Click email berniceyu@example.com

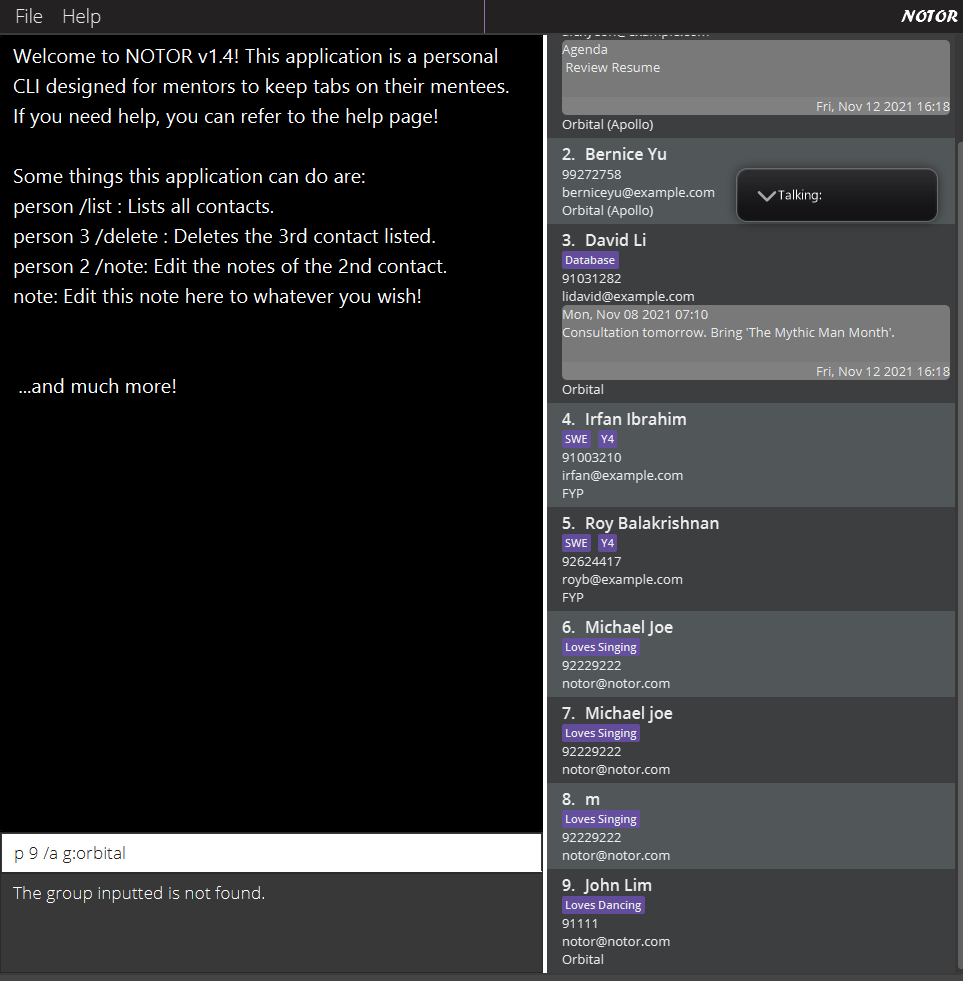[638, 193]
